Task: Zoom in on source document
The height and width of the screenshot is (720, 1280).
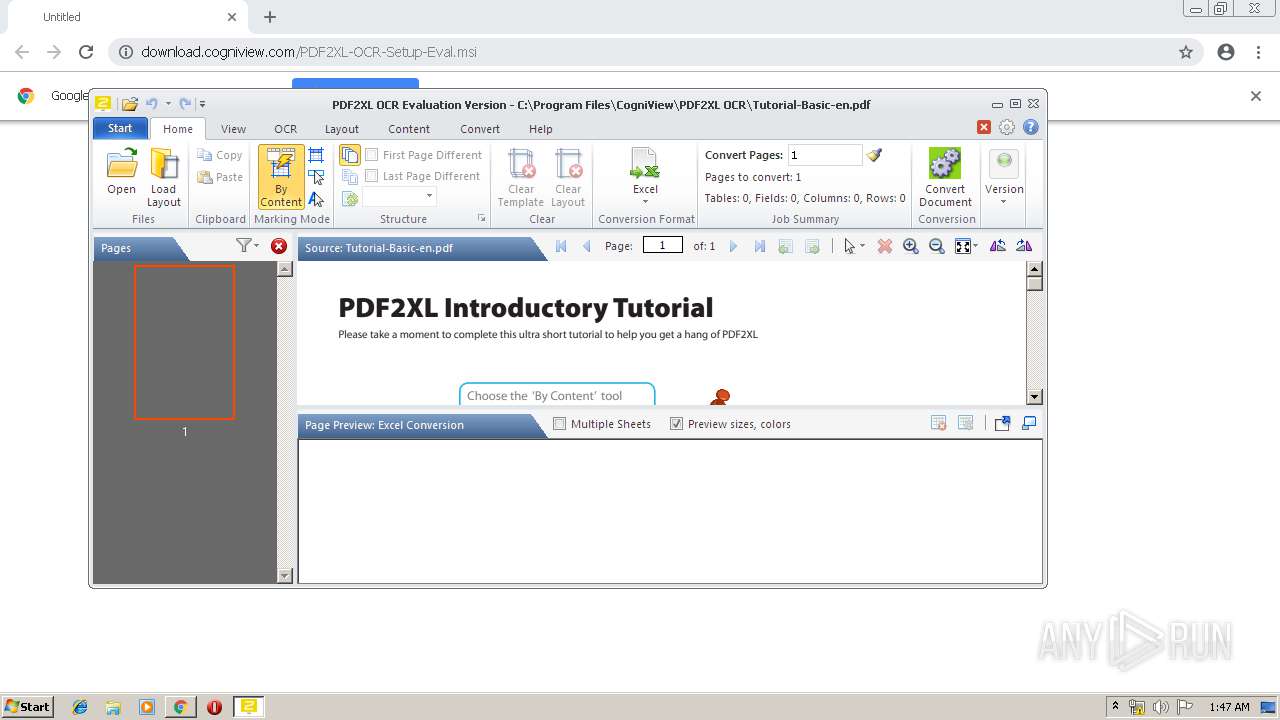Action: (911, 246)
